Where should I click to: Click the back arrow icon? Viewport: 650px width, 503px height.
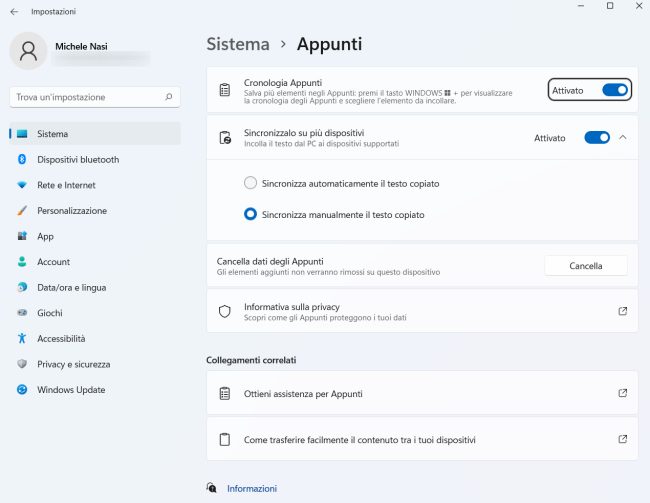[13, 11]
